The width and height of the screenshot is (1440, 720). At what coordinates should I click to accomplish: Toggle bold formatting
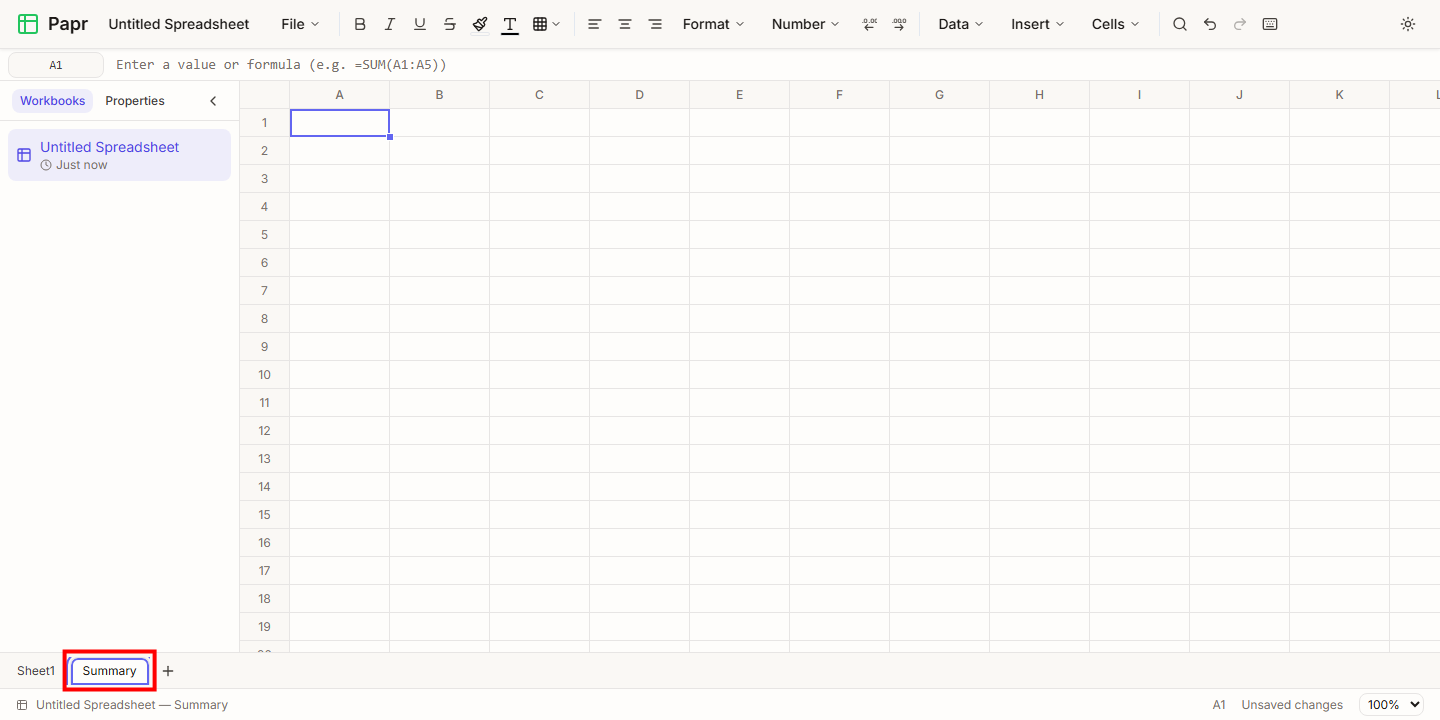(x=360, y=24)
